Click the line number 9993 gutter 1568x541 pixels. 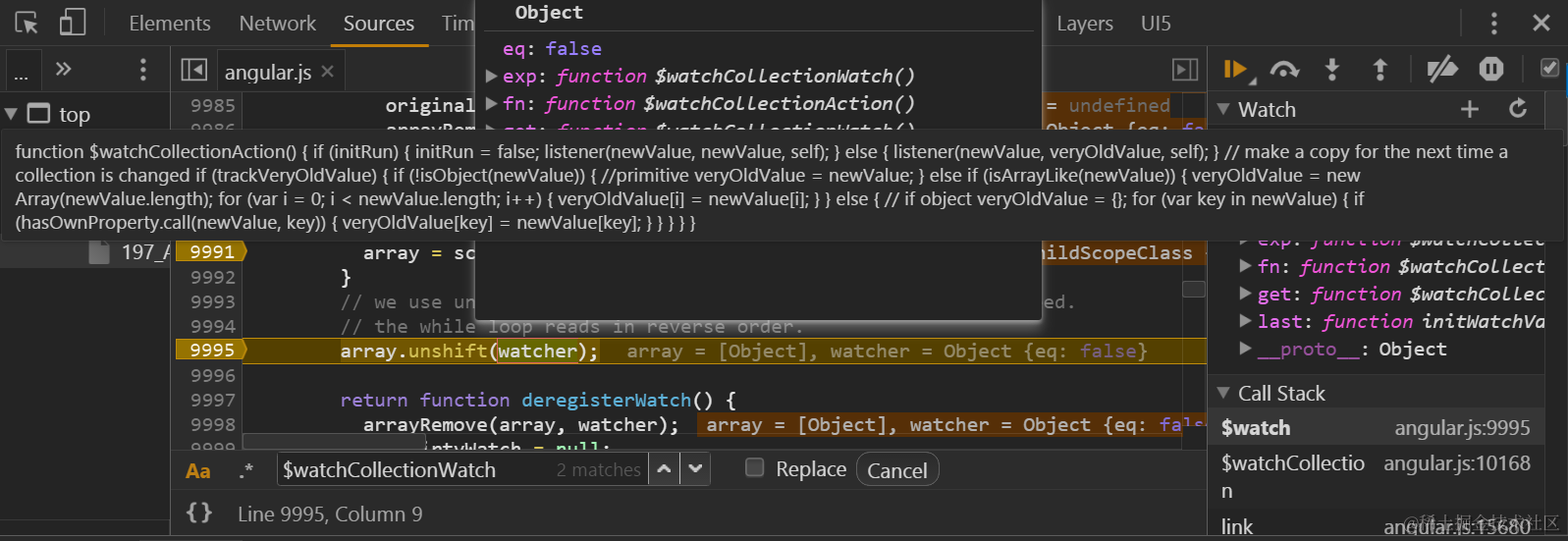(x=212, y=301)
